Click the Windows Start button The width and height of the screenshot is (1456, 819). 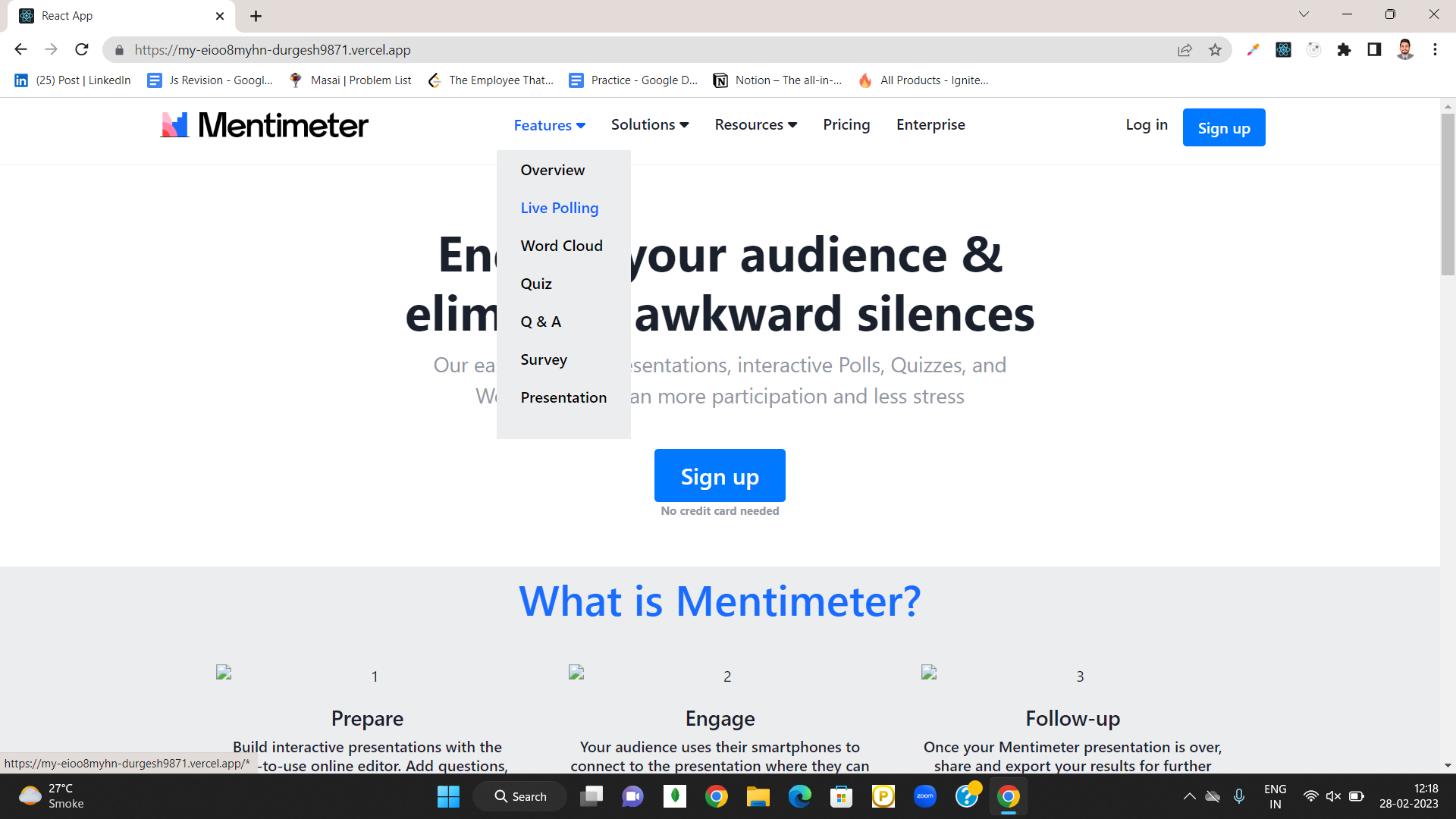(x=448, y=796)
